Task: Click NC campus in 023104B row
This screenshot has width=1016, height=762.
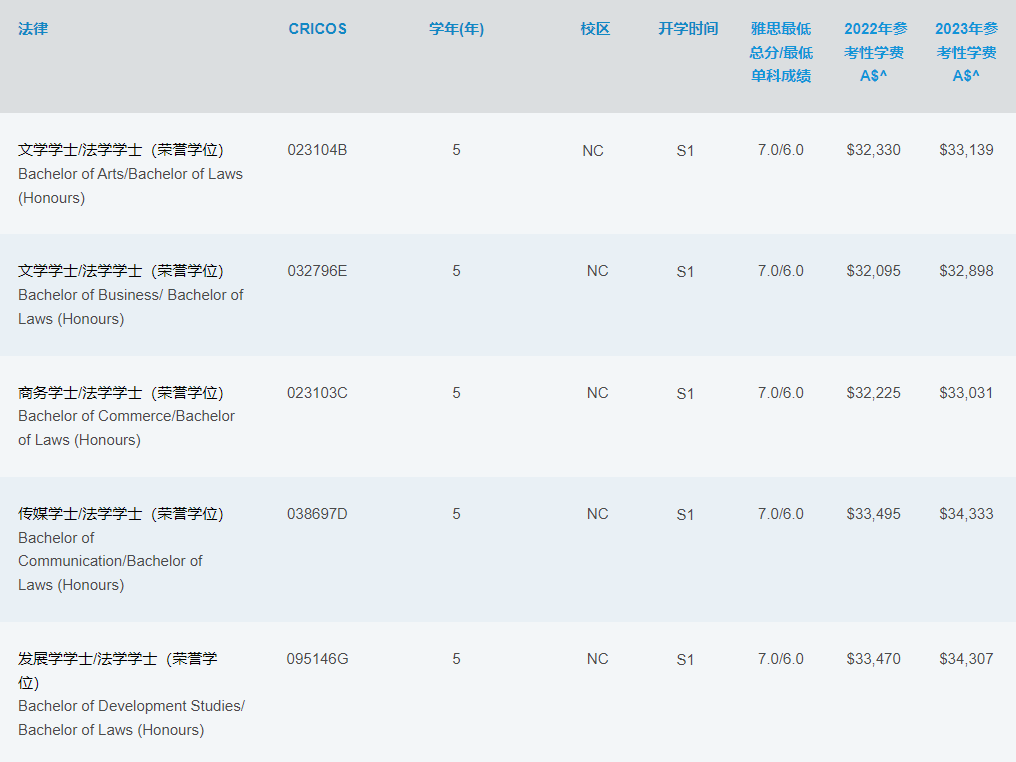Action: [x=593, y=151]
